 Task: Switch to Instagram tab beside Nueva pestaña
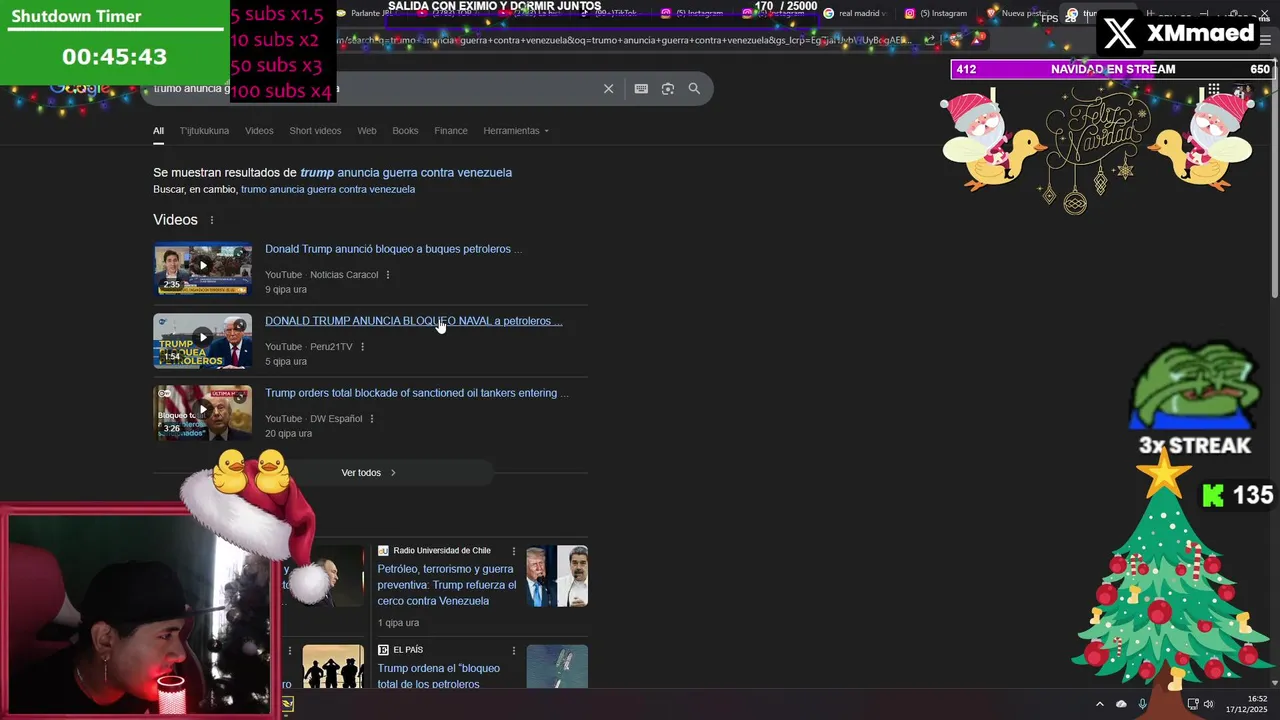pos(938,13)
